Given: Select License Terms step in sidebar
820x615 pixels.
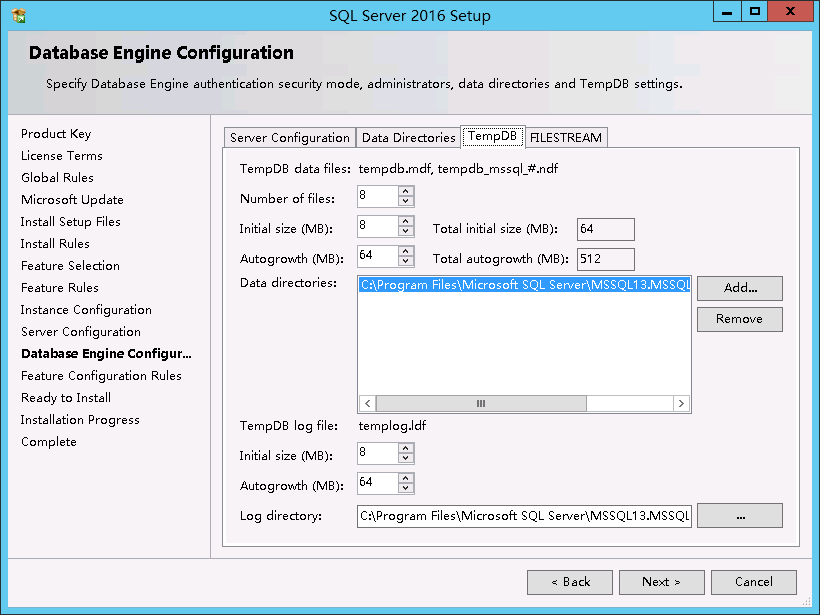Looking at the screenshot, I should (x=62, y=156).
